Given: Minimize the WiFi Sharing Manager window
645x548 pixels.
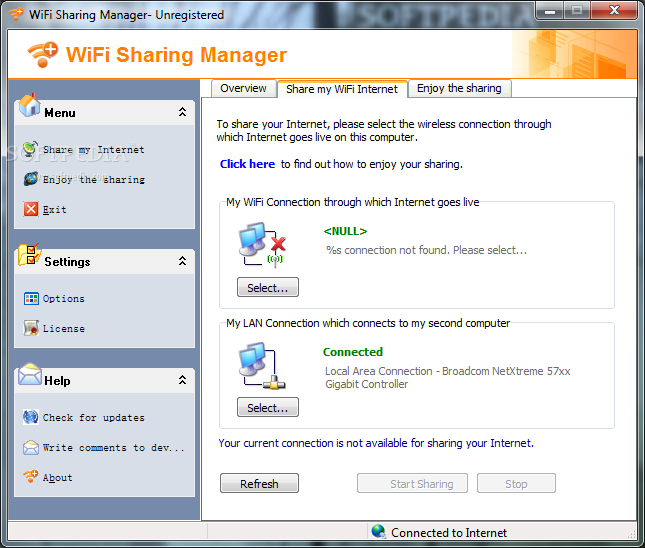Looking at the screenshot, I should (550, 11).
